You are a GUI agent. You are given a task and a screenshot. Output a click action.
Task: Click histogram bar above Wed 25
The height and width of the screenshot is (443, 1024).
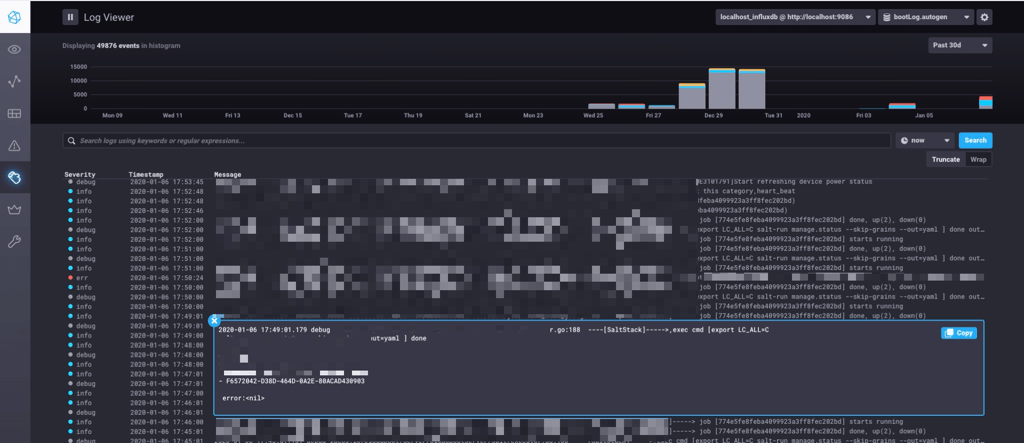point(601,106)
